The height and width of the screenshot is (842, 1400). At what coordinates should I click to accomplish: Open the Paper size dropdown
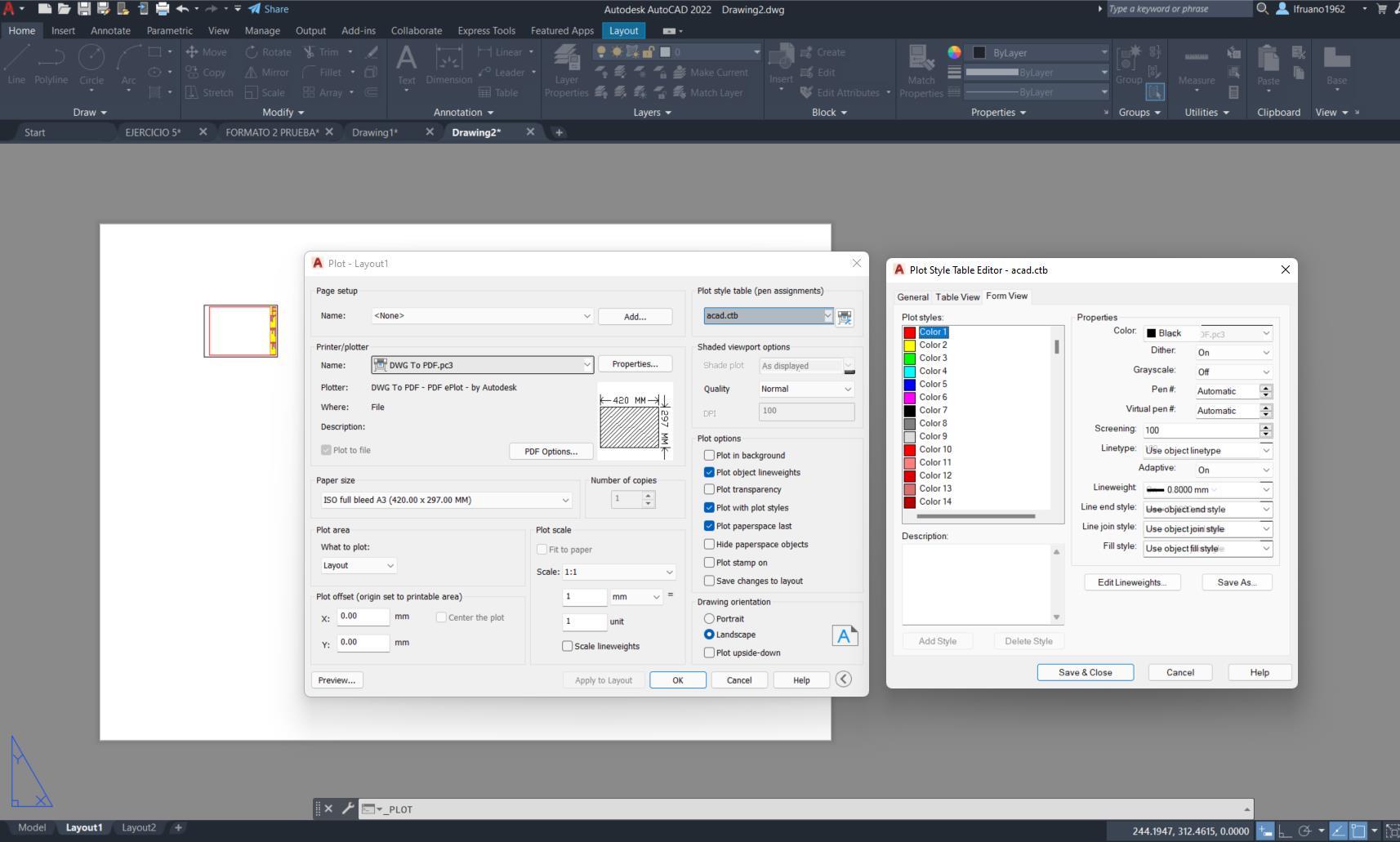pos(446,500)
